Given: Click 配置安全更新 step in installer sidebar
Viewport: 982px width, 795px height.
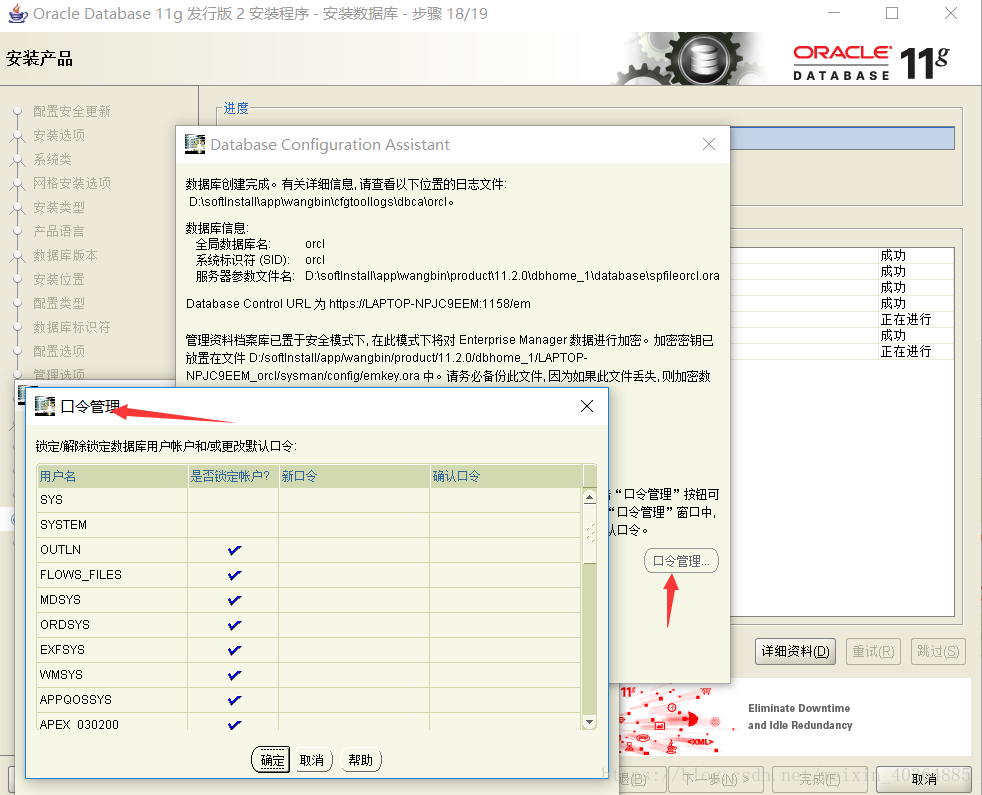Looking at the screenshot, I should [71, 112].
